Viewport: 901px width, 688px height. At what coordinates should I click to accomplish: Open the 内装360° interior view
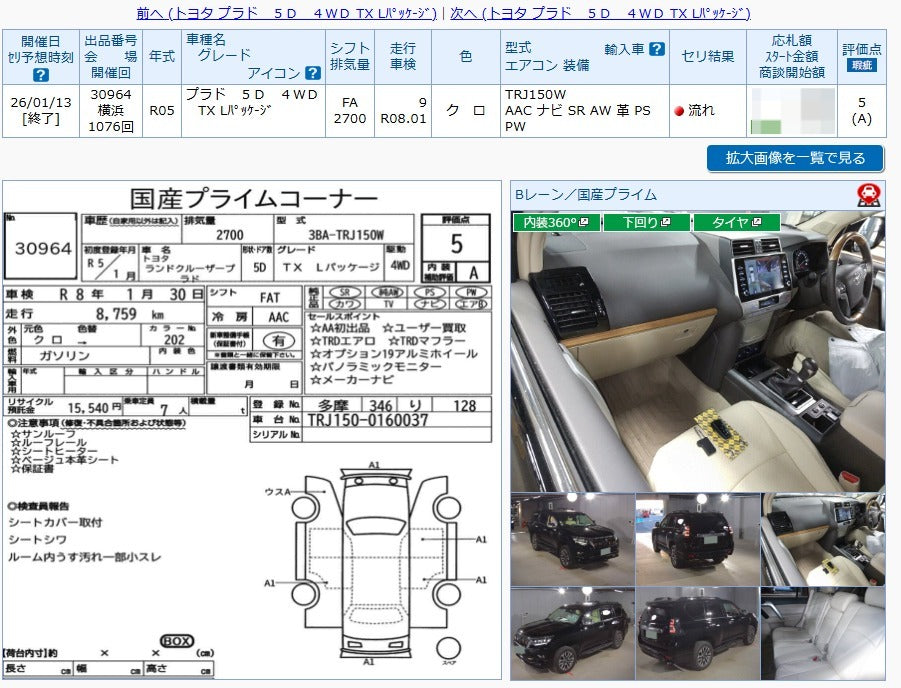(548, 222)
